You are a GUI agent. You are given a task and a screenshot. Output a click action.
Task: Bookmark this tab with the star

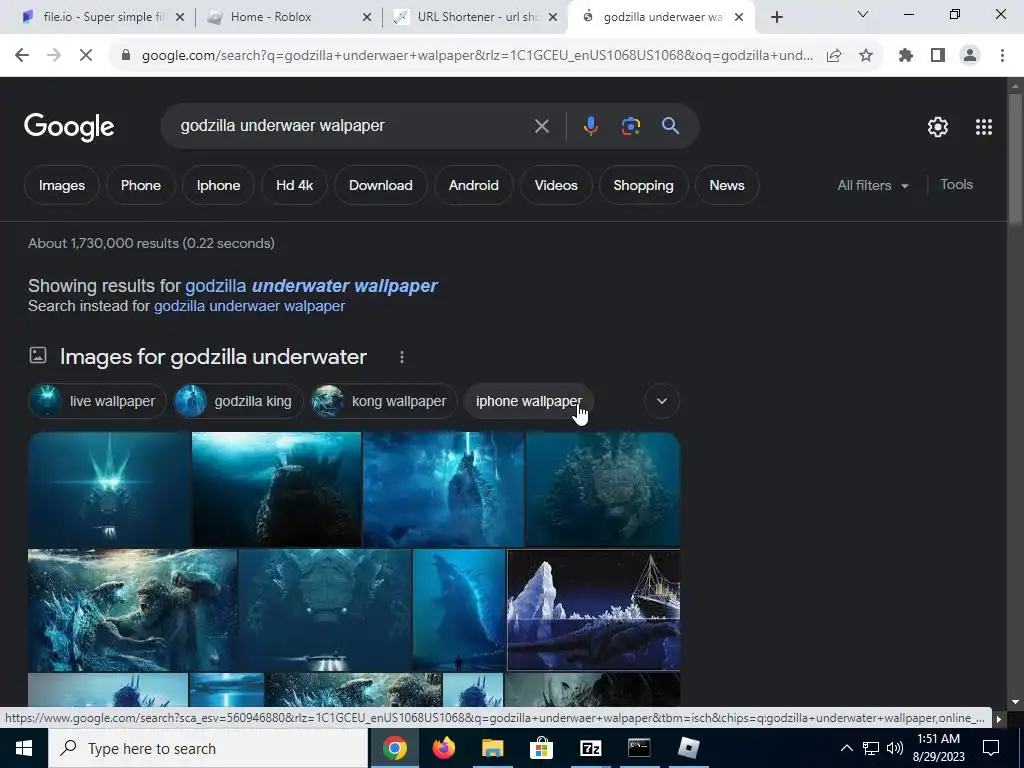pos(866,56)
